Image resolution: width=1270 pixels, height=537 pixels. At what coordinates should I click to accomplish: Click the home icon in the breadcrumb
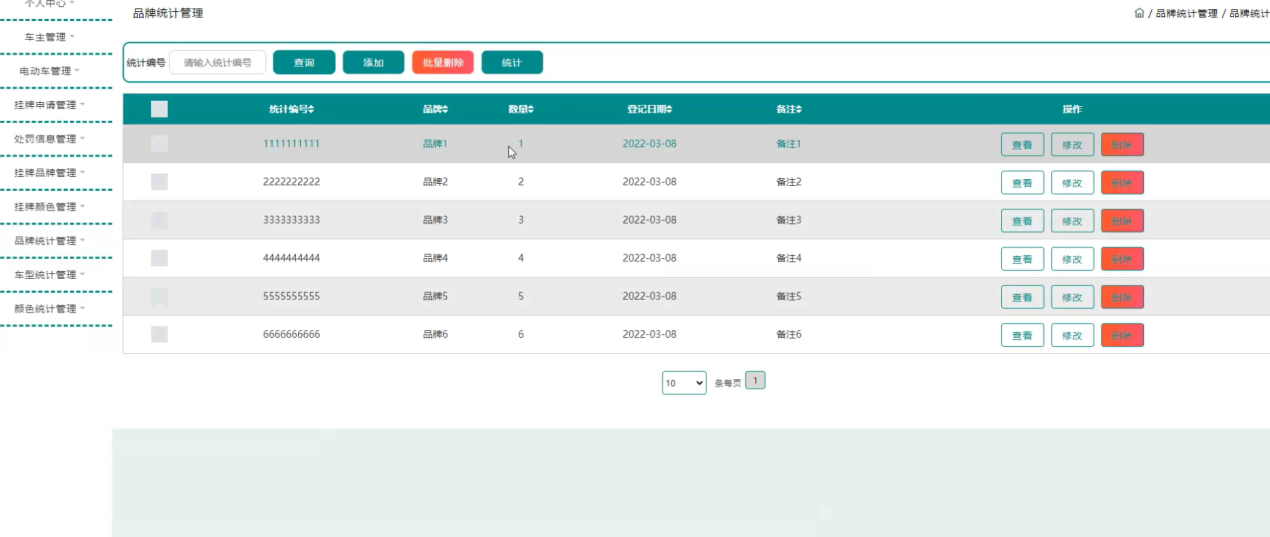[x=1140, y=14]
